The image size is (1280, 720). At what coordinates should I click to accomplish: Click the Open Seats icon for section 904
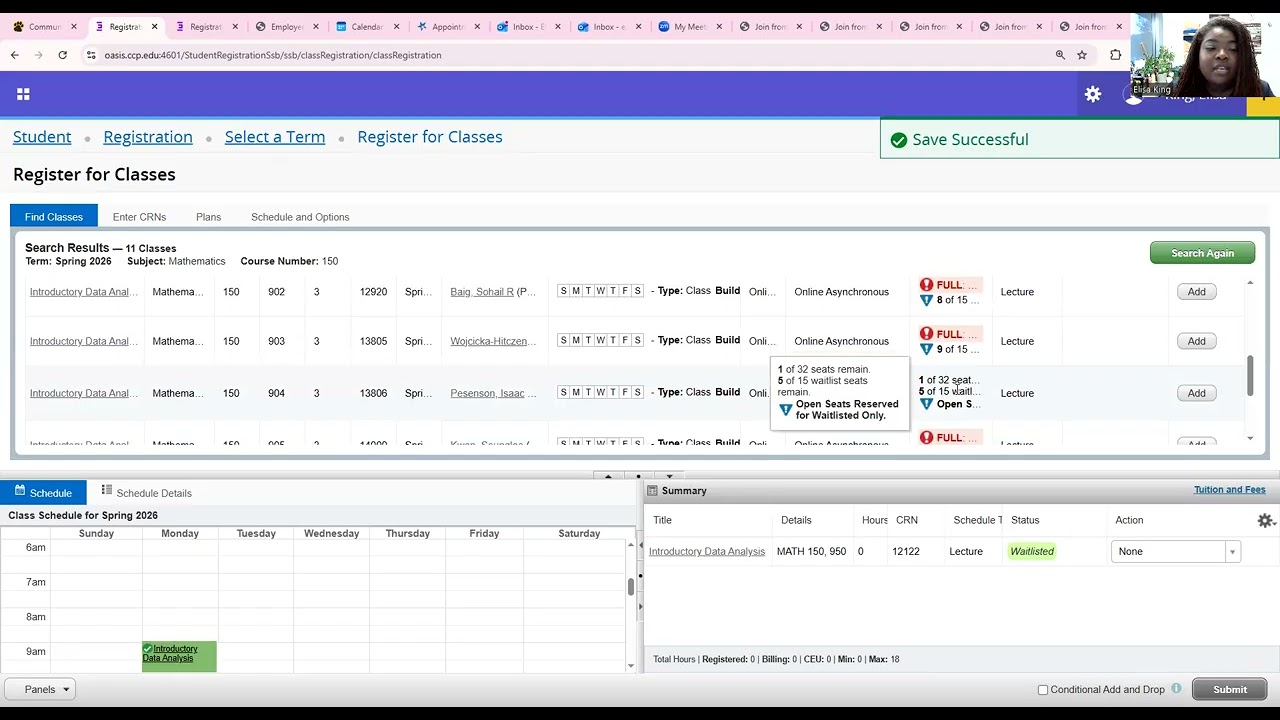[x=926, y=404]
